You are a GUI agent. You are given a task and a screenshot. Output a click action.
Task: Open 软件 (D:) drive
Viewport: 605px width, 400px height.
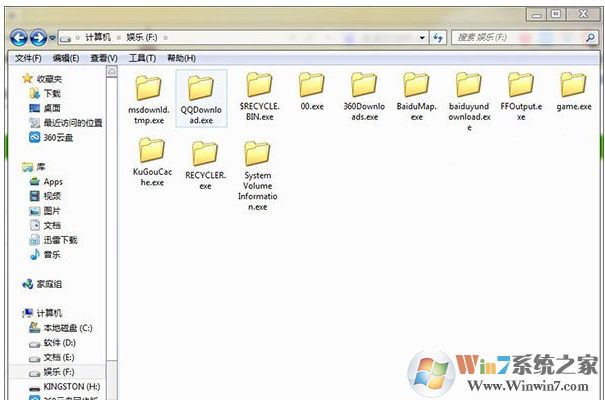[53, 343]
